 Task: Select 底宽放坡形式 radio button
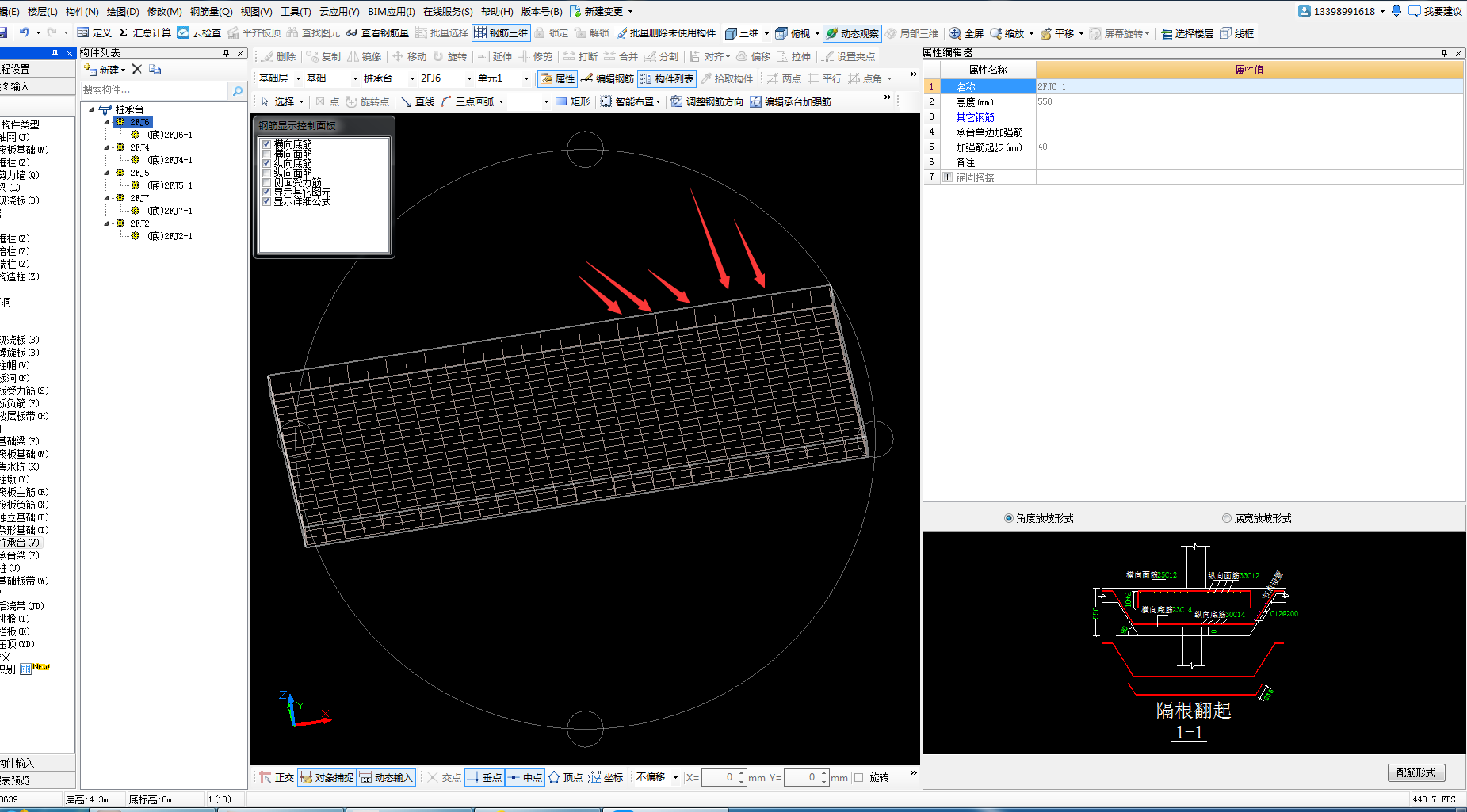[1227, 518]
